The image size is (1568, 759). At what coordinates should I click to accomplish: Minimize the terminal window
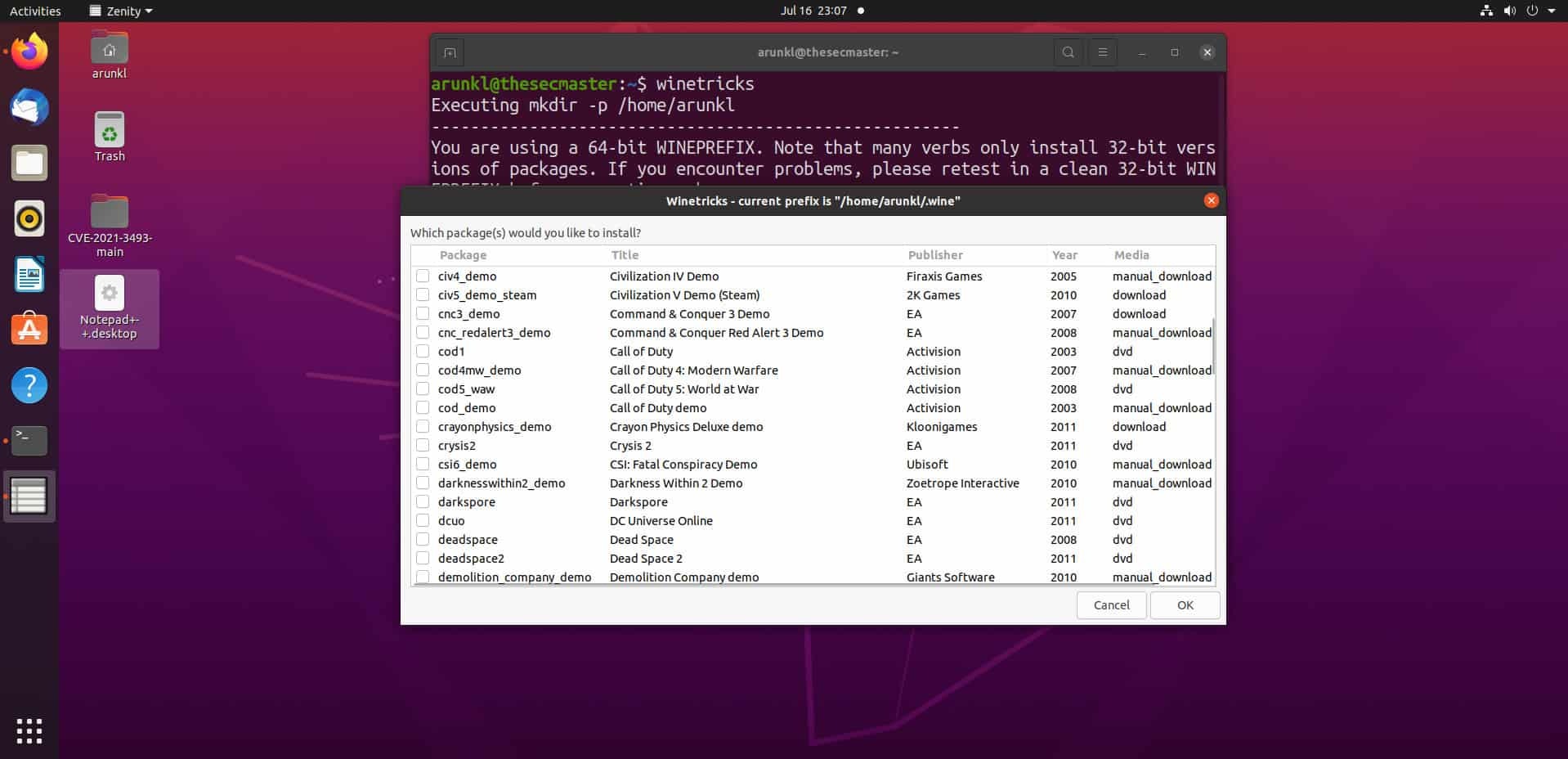click(1142, 52)
